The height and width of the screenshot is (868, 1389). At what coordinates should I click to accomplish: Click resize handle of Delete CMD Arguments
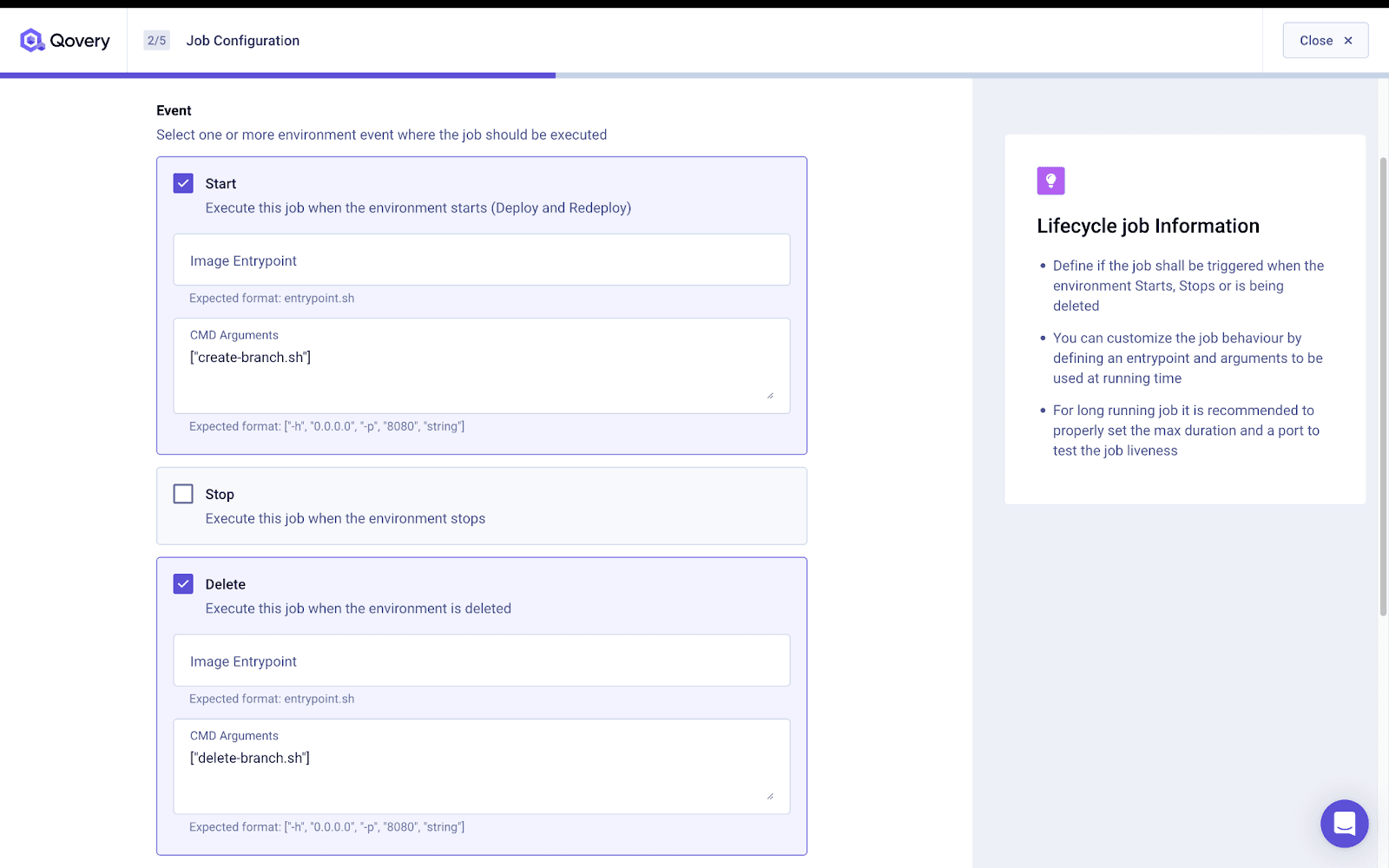coord(770,796)
